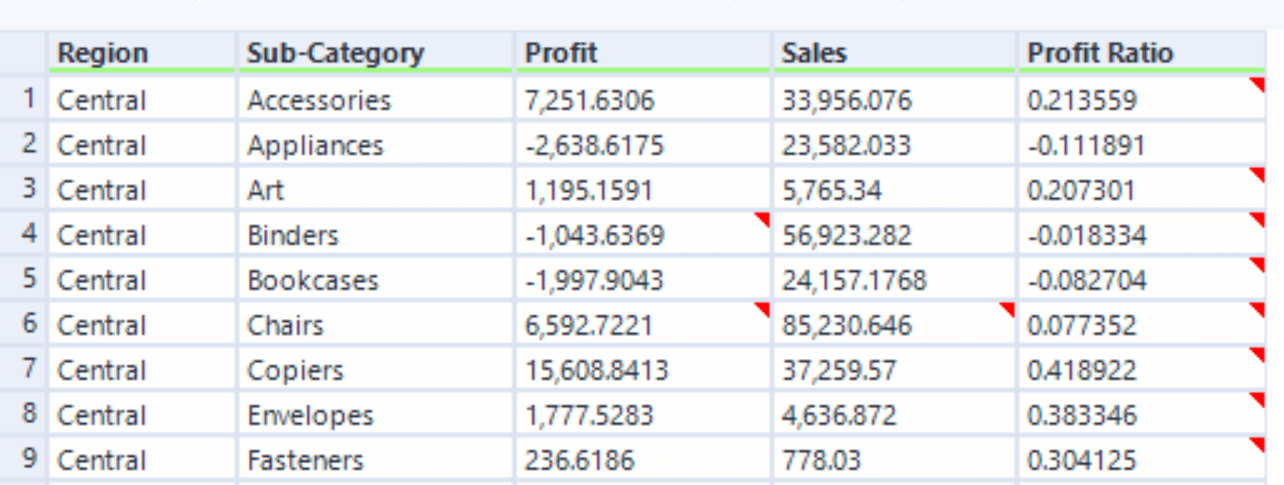Screen dimensions: 1284x485
Task: Click the Profit column header
Action: click(x=643, y=53)
